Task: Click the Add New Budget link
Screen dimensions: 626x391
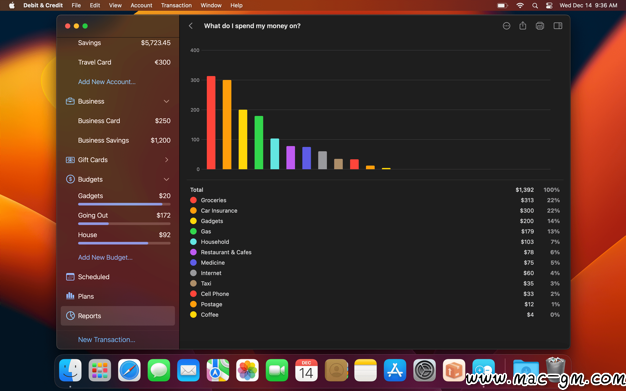Action: [105, 258]
